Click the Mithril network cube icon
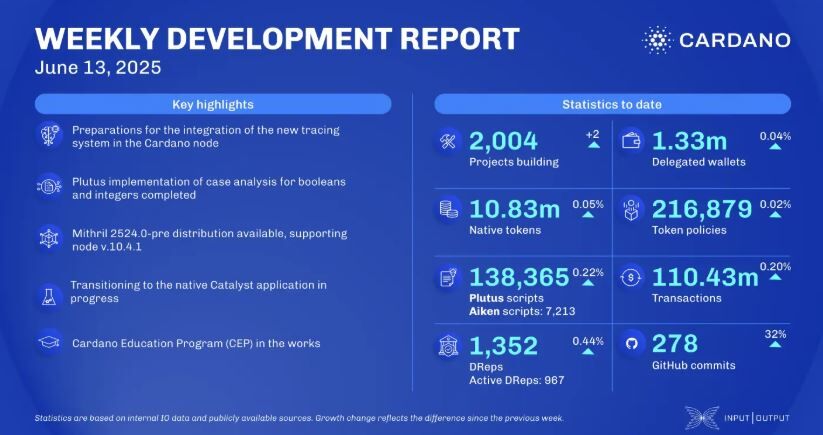 coord(50,238)
